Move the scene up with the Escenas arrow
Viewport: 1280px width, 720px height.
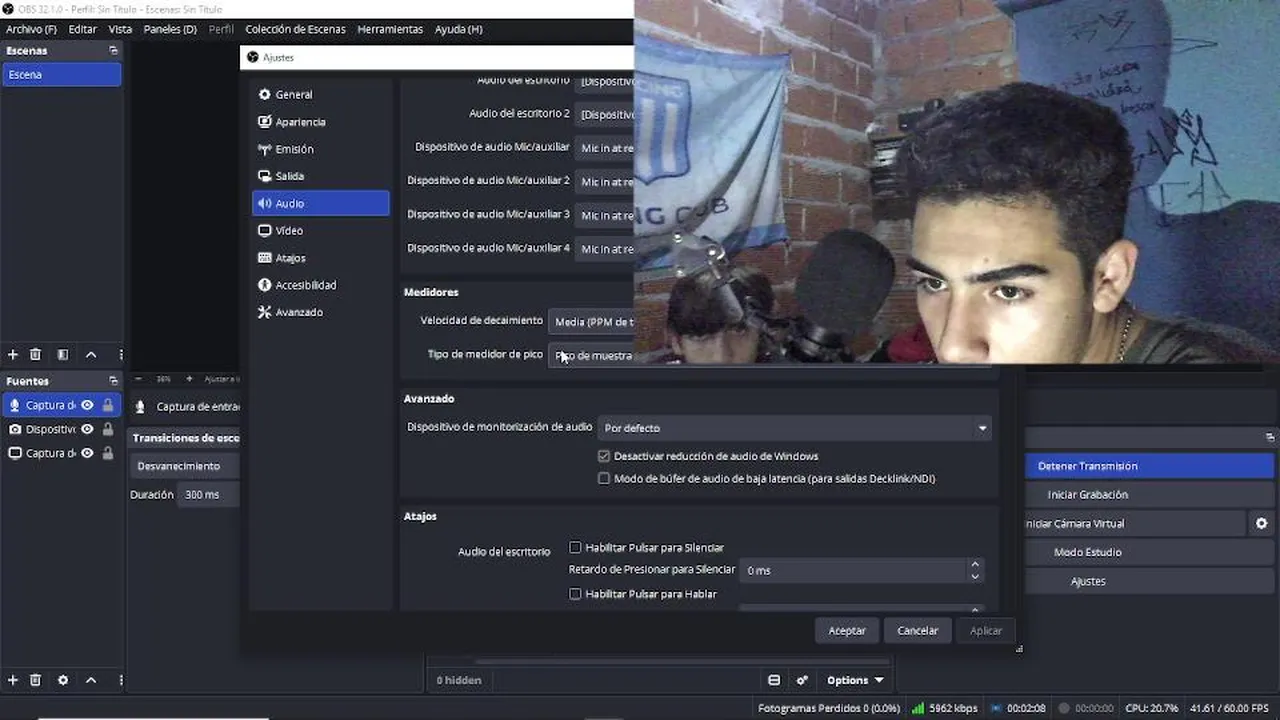click(x=91, y=355)
